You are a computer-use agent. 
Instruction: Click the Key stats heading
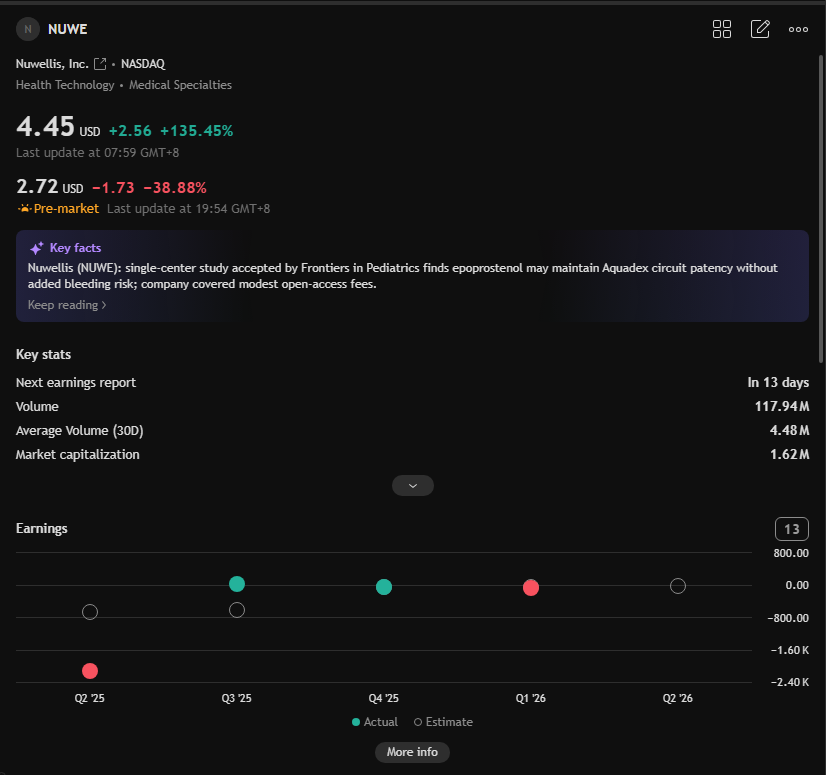(43, 355)
